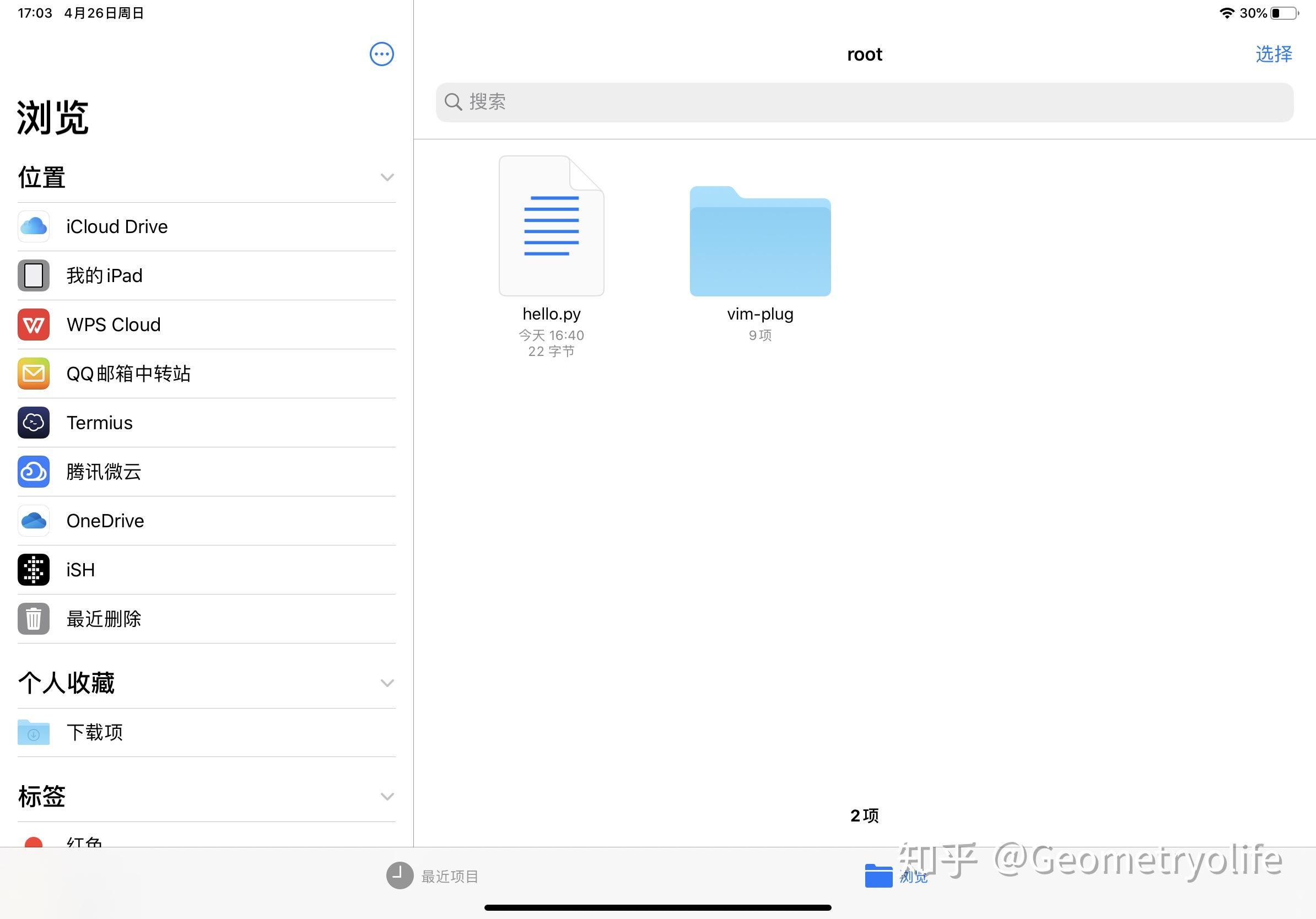This screenshot has width=1316, height=919.
Task: Click the vim-plug folder name
Action: pos(760,314)
